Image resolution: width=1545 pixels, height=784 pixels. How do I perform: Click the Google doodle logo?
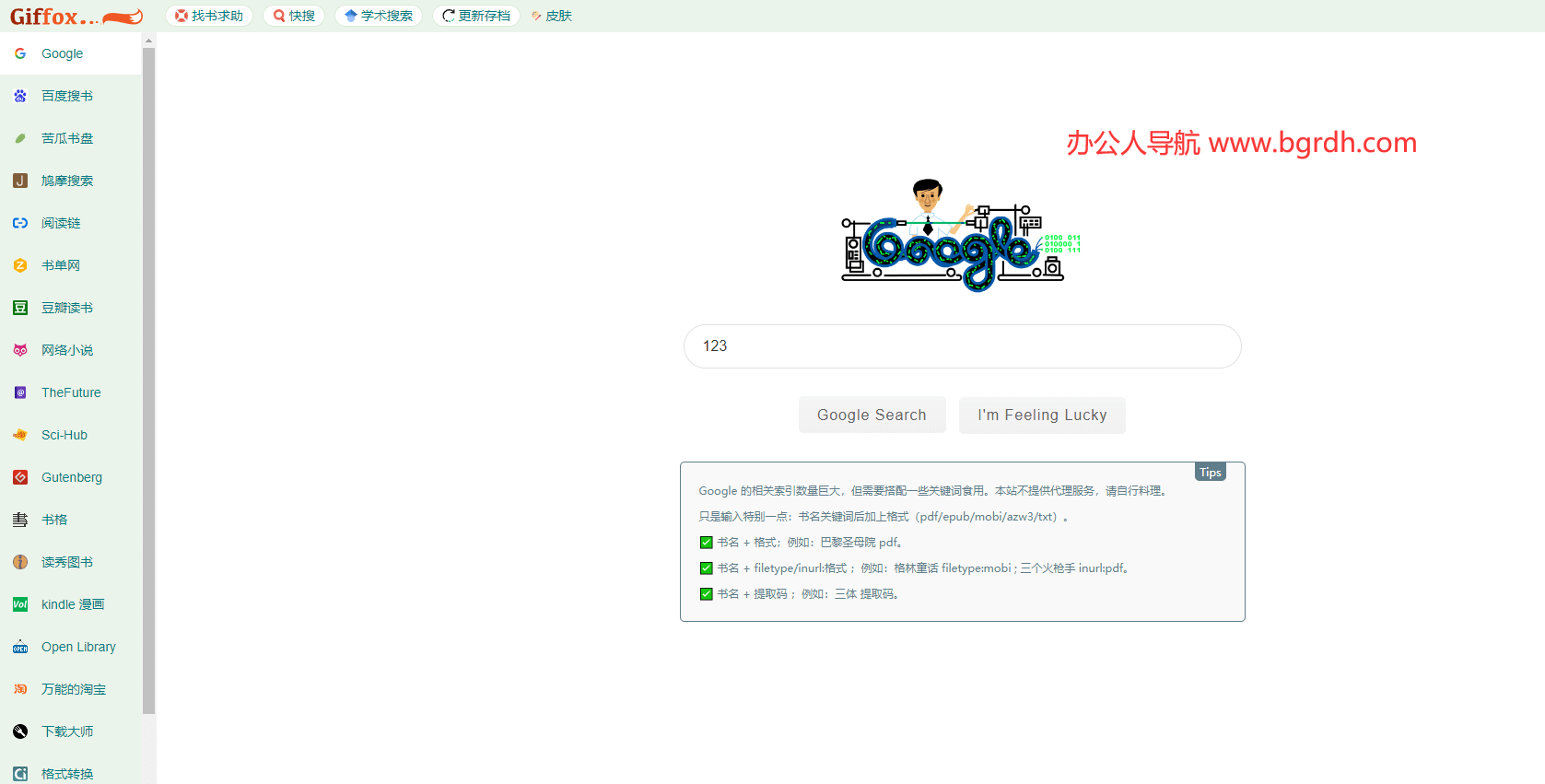point(961,236)
